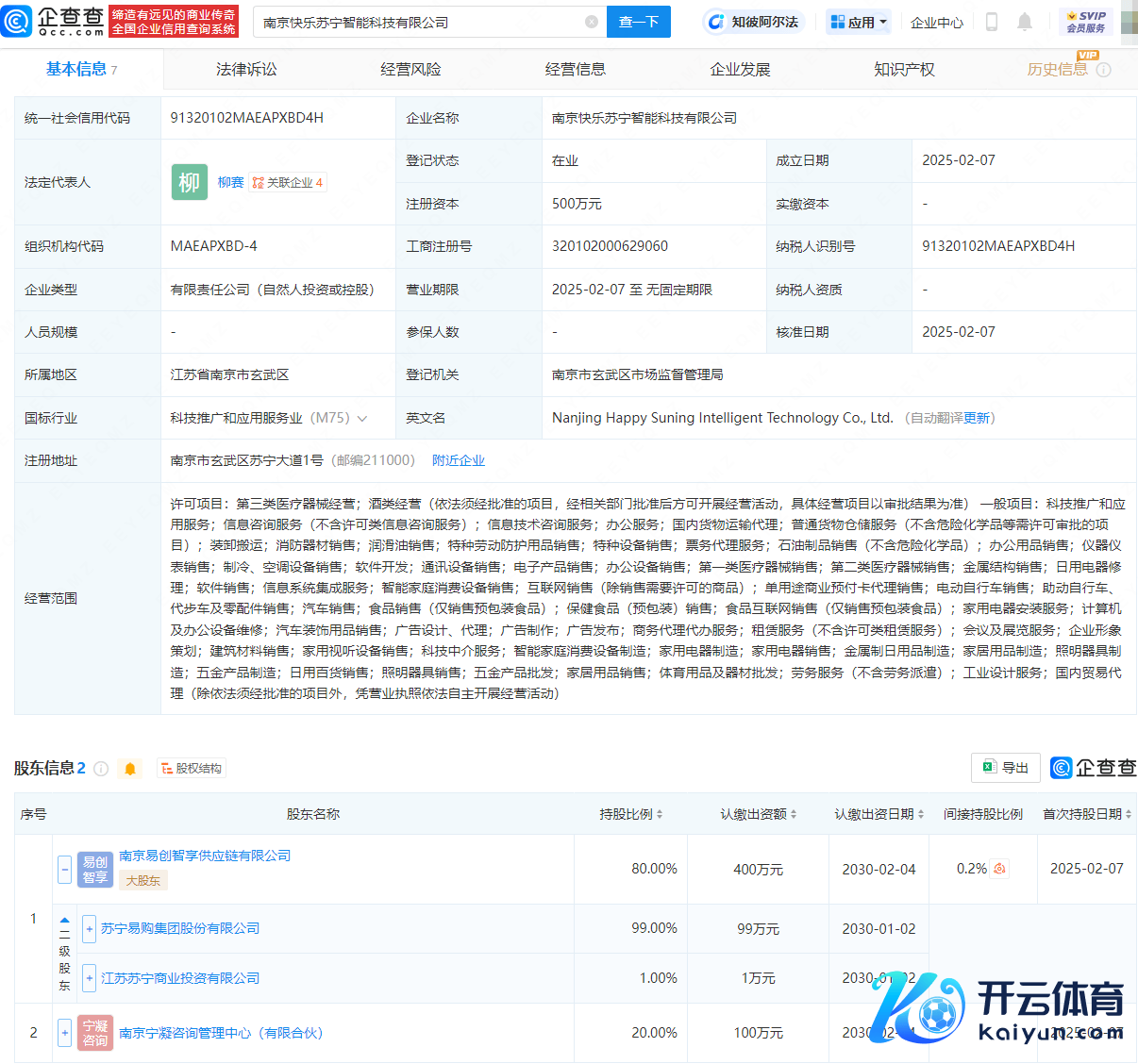Open the 附近企业 nearby companies link

(458, 460)
